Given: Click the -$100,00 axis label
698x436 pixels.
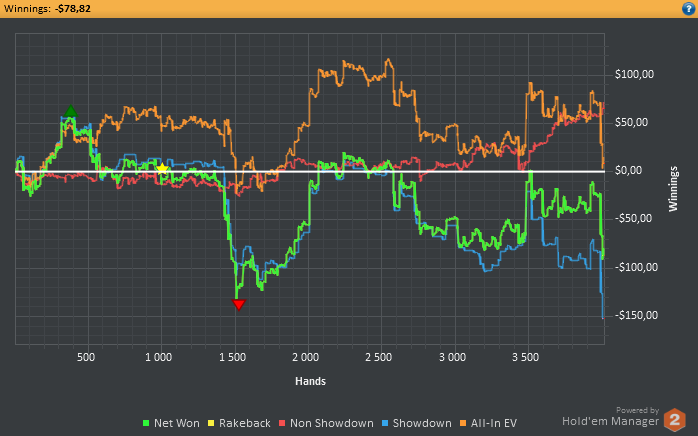Looking at the screenshot, I should pyautogui.click(x=636, y=267).
